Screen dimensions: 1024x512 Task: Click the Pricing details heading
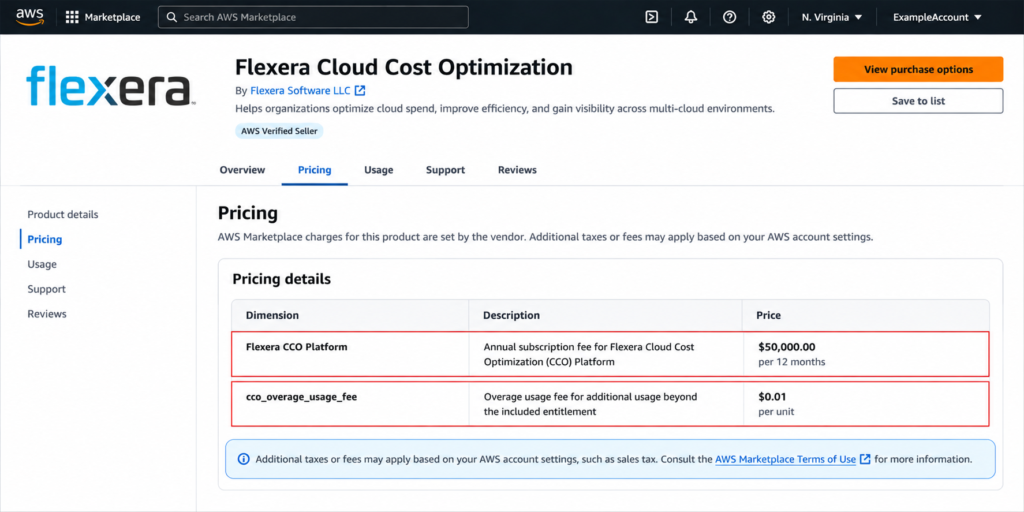pos(281,279)
